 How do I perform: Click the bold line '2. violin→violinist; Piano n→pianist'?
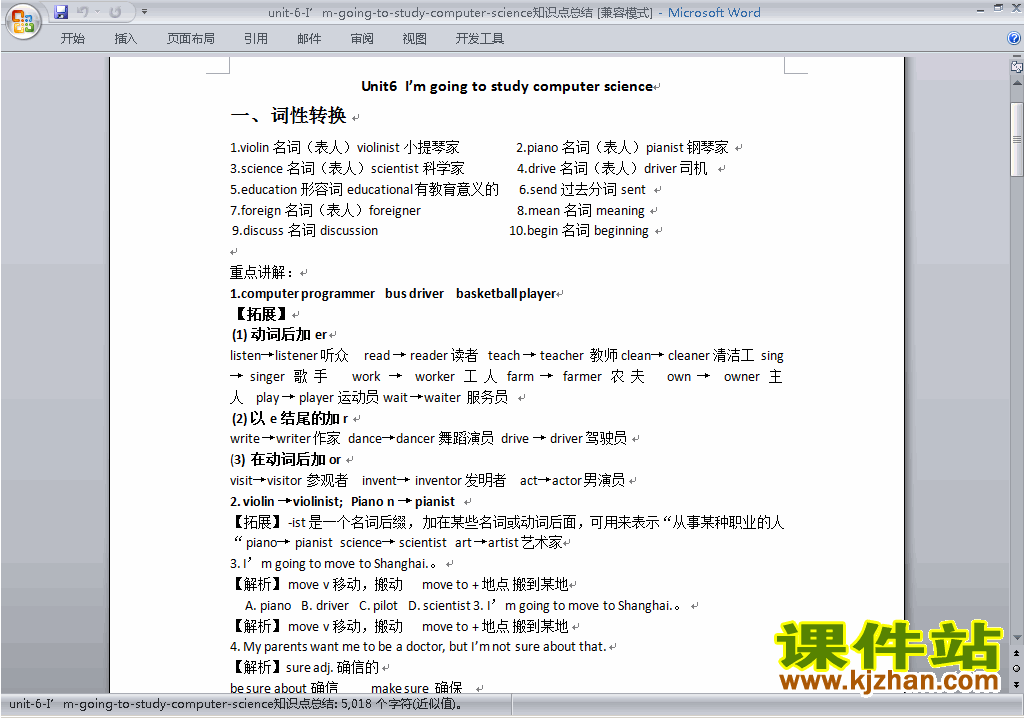pyautogui.click(x=342, y=501)
